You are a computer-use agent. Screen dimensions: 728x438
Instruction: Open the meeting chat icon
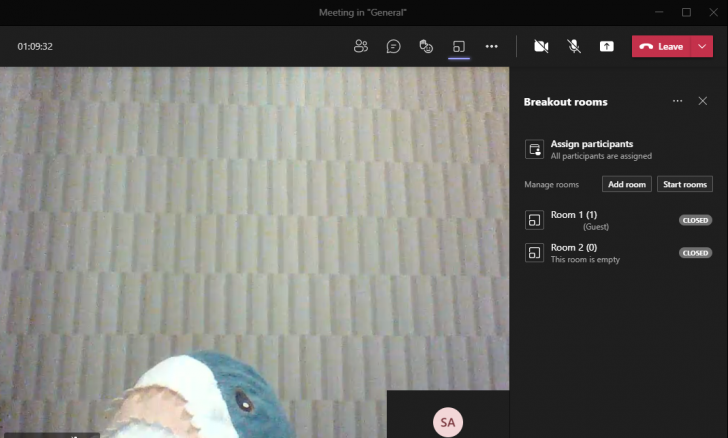coord(393,46)
